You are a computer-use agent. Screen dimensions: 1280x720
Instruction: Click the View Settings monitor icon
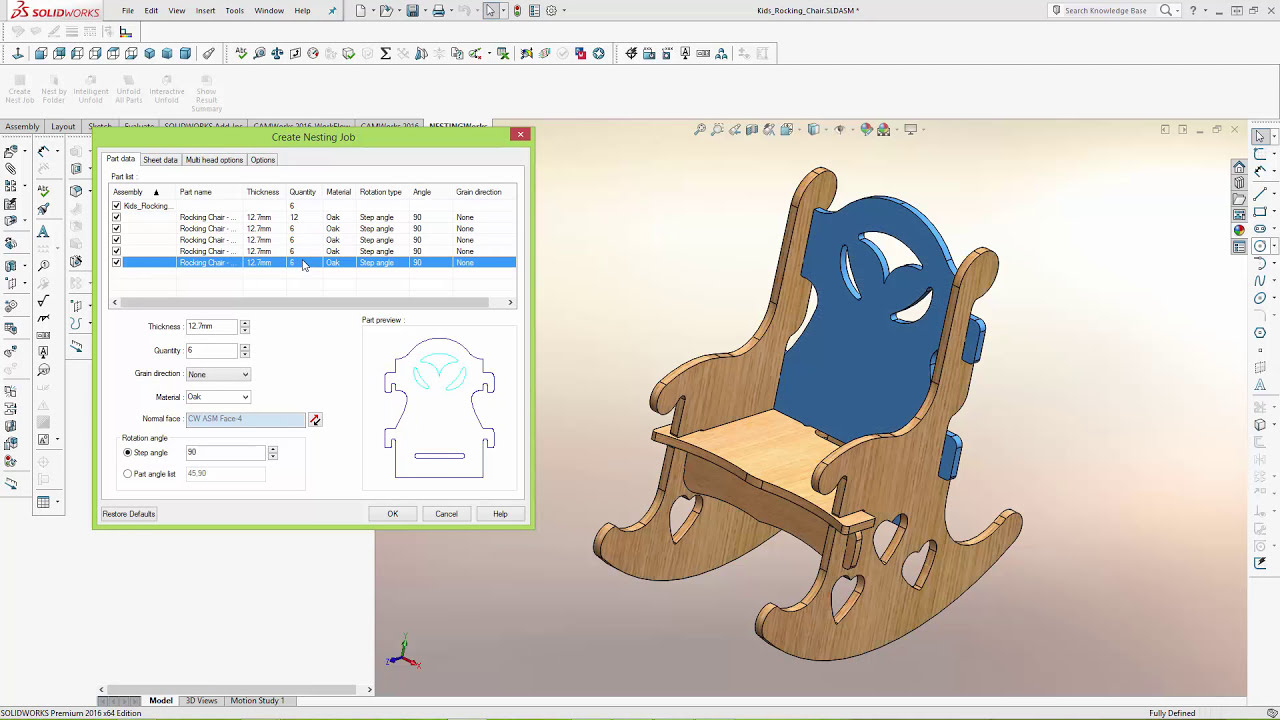909,129
